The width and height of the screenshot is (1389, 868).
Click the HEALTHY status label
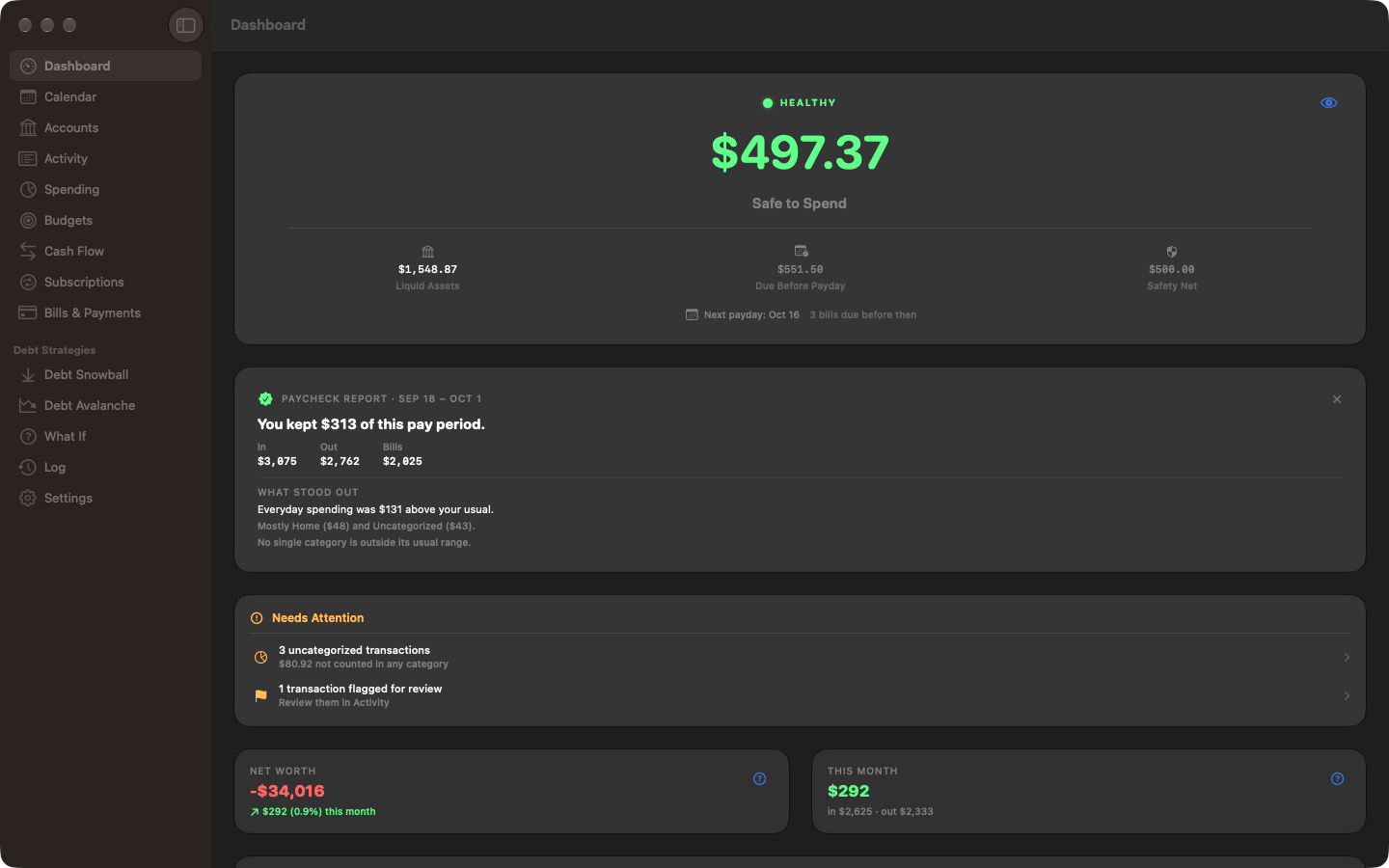coord(808,103)
